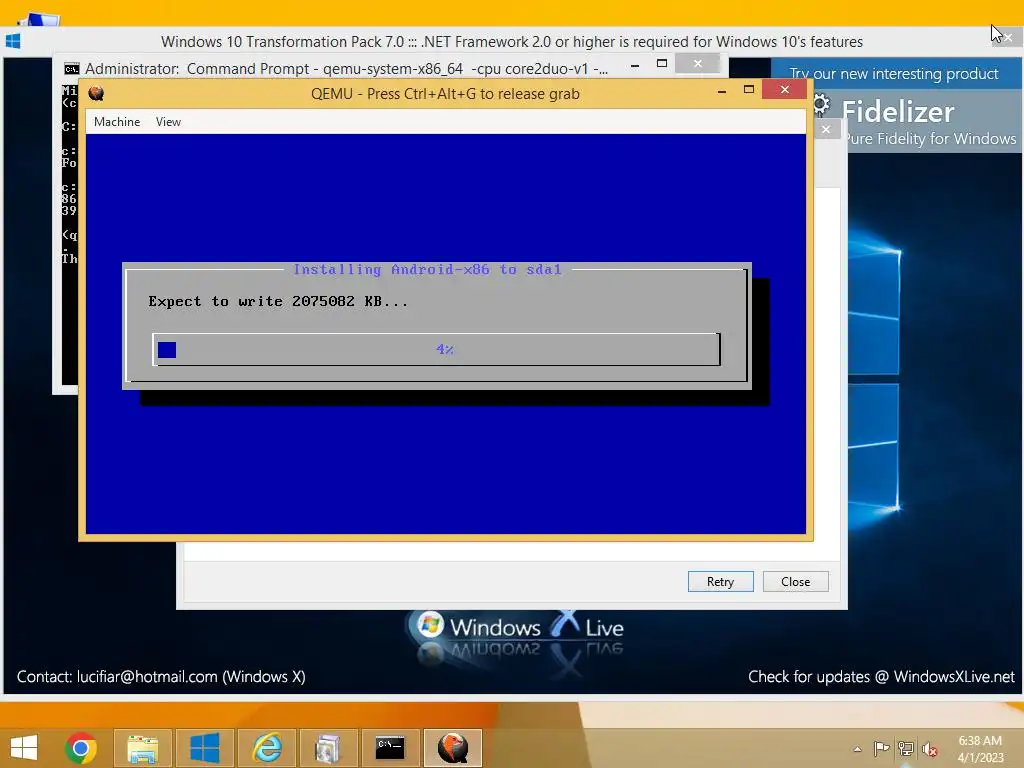Open the Windows Start button on taskbar
This screenshot has width=1024, height=768.
24,748
